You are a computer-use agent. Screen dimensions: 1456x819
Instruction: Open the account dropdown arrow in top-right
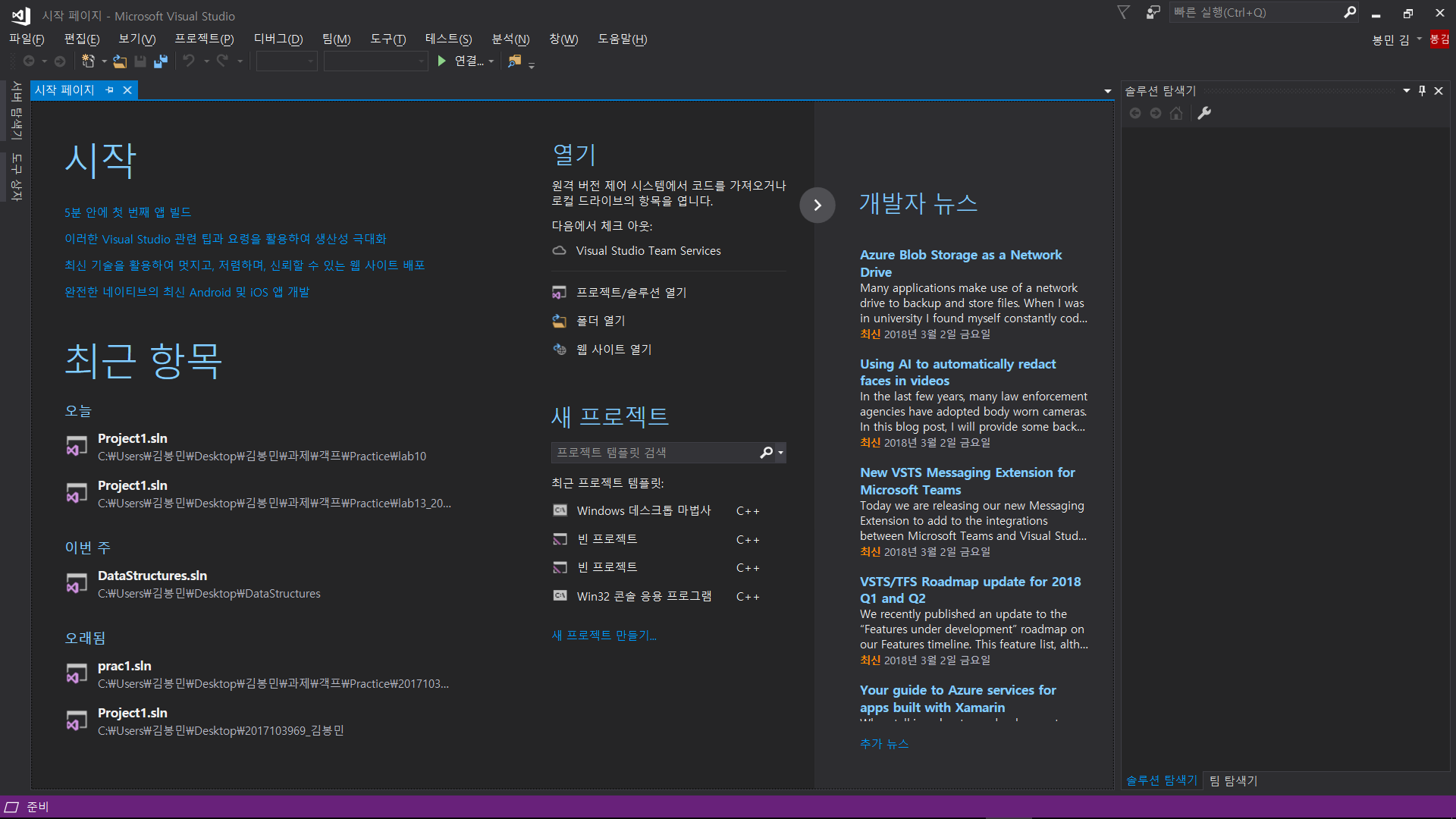pos(1419,39)
